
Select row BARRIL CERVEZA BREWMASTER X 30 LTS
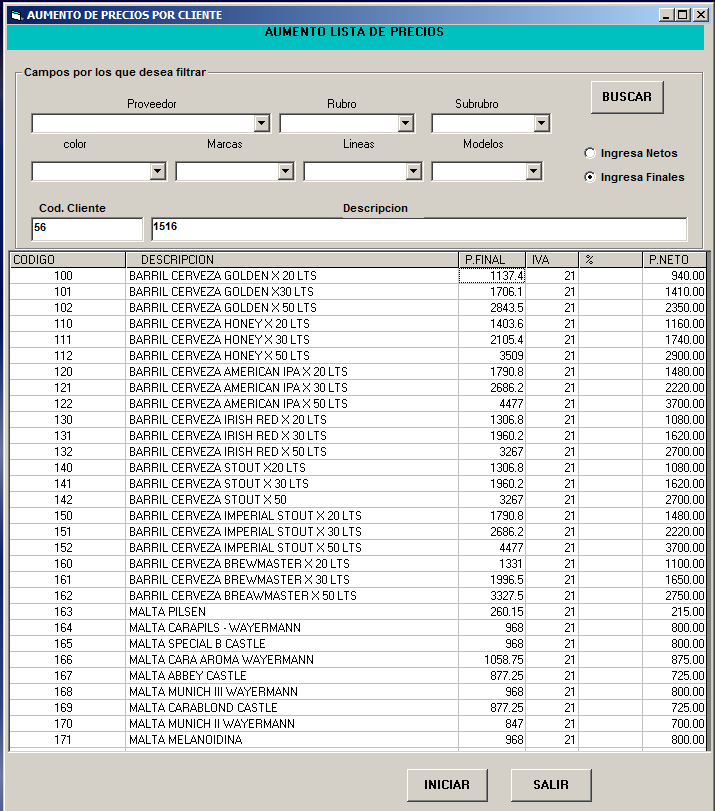(x=358, y=580)
